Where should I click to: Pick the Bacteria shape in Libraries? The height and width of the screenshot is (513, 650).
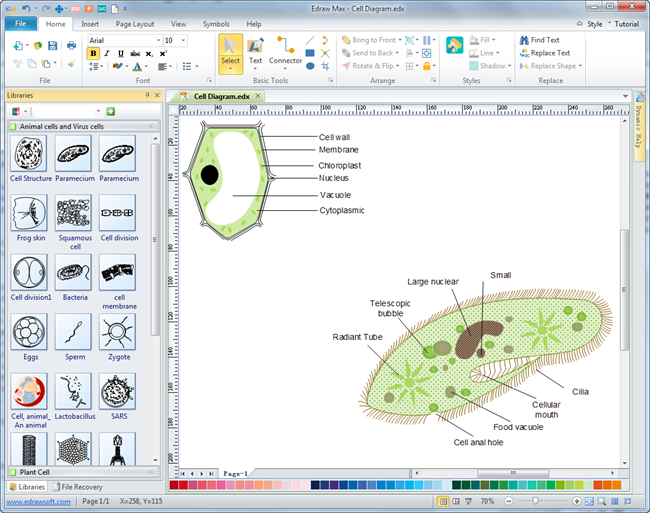73,273
